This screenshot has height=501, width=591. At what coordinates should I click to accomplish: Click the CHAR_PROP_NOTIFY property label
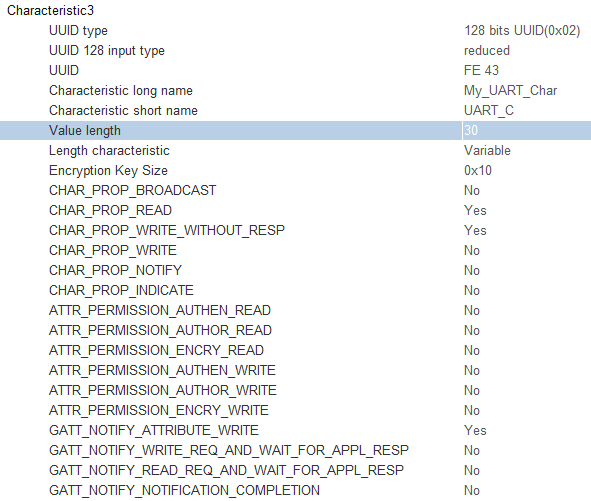[x=115, y=270]
